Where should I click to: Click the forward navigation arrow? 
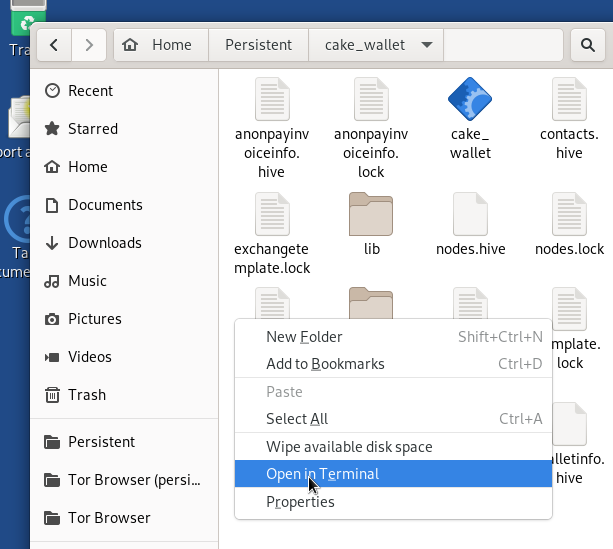(x=89, y=45)
